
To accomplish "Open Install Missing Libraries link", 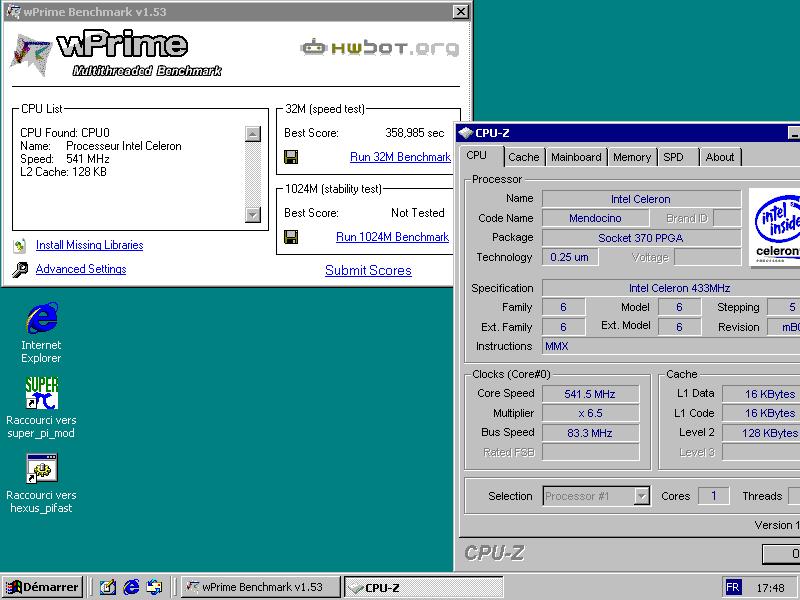I will tap(89, 245).
